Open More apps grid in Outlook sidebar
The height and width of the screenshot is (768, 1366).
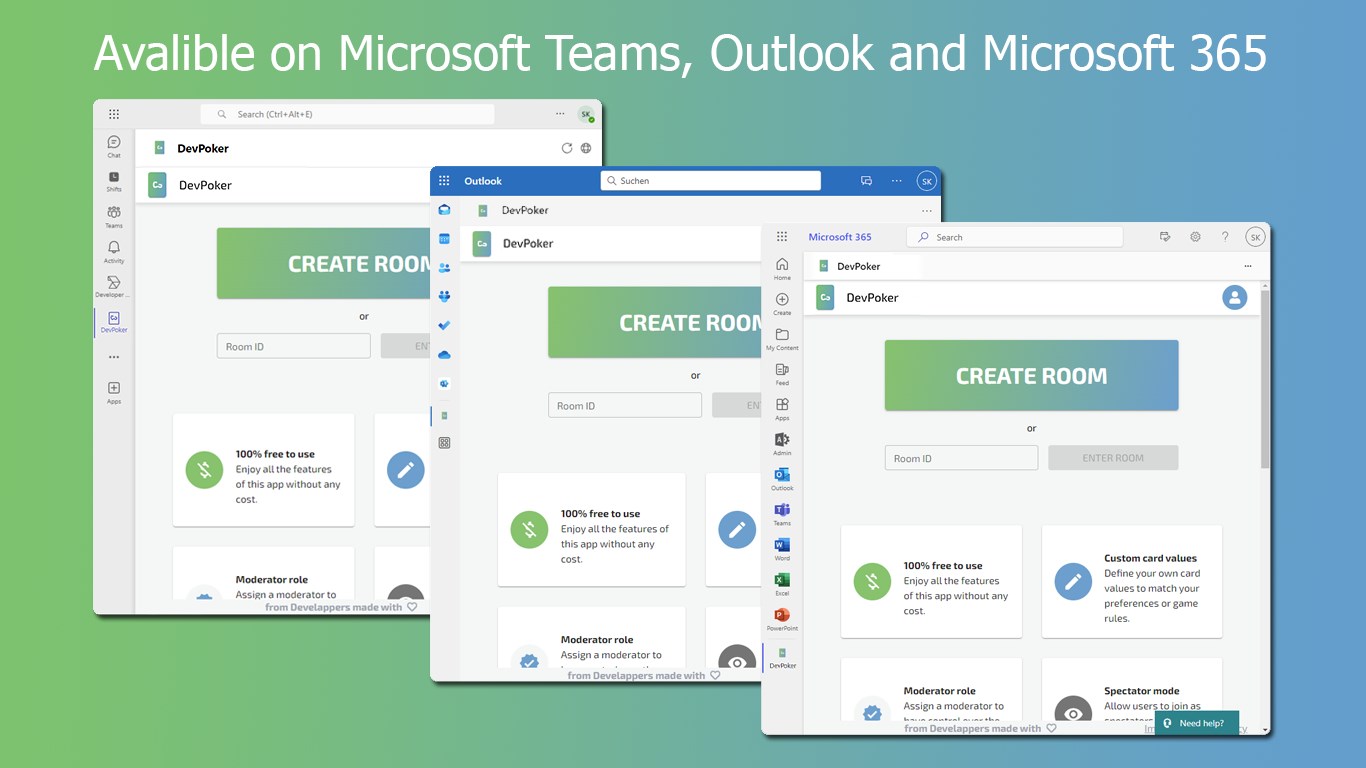(444, 443)
